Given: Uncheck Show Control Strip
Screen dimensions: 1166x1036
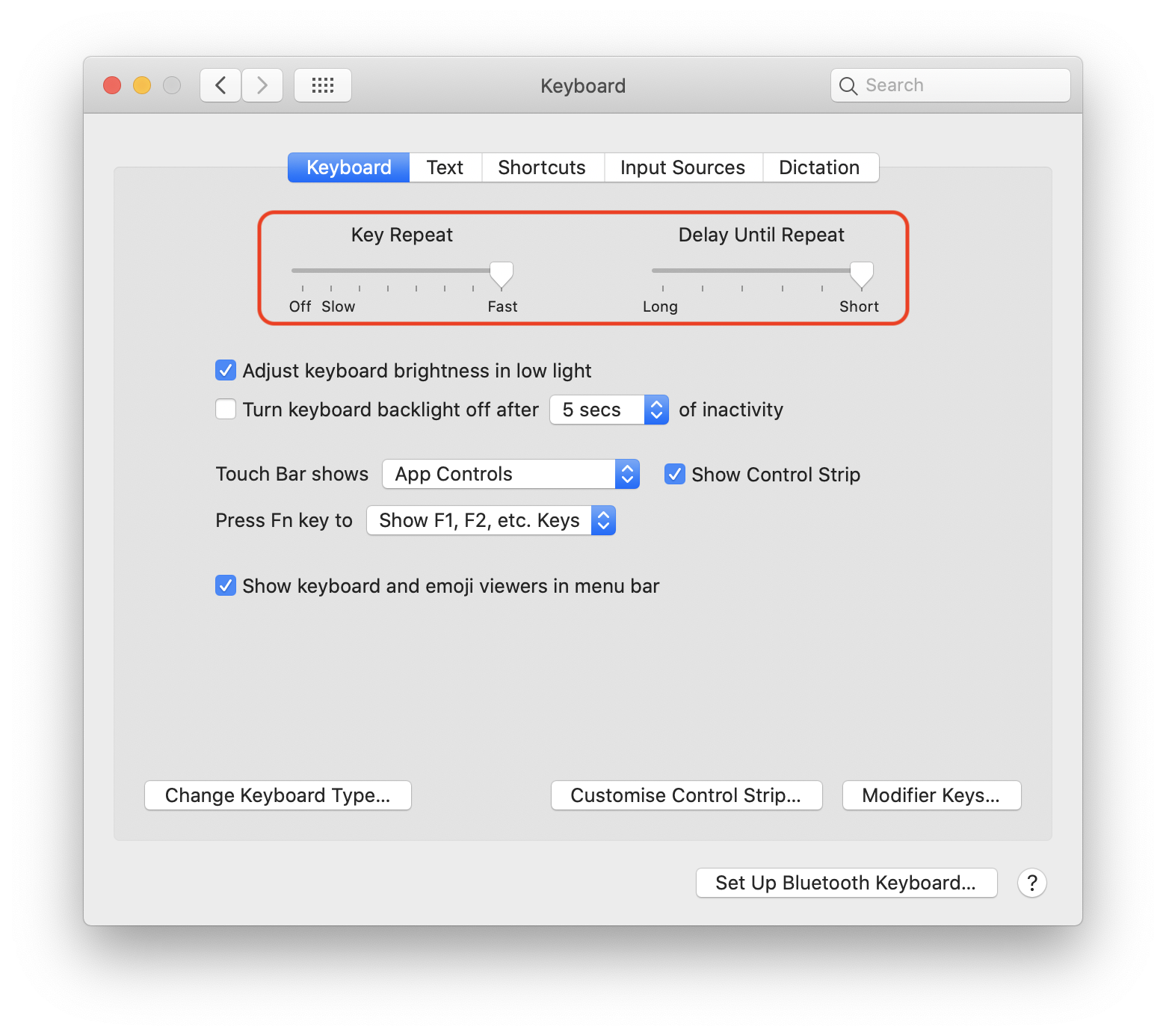Looking at the screenshot, I should [x=675, y=474].
